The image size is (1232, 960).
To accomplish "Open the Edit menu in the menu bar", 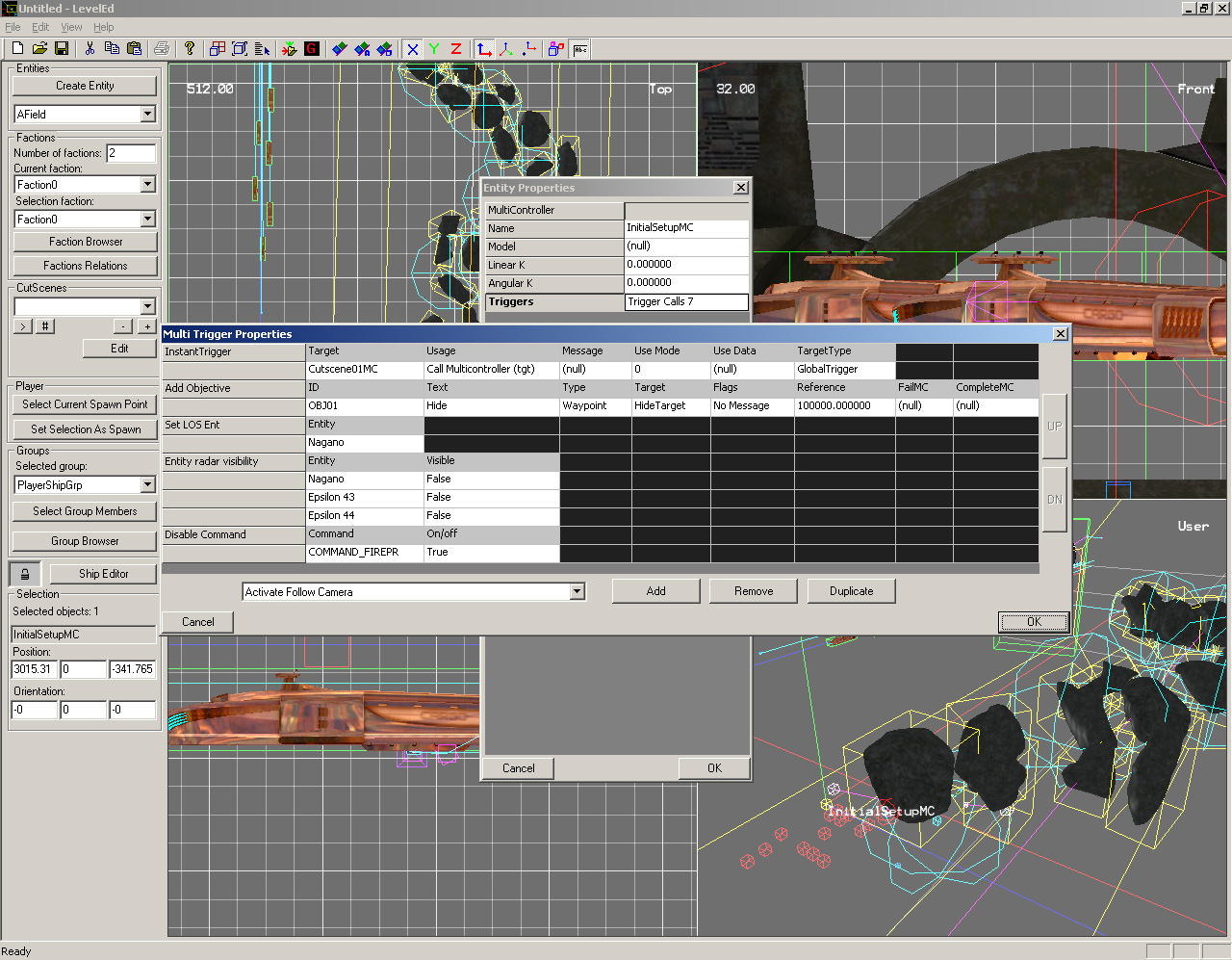I will [40, 27].
